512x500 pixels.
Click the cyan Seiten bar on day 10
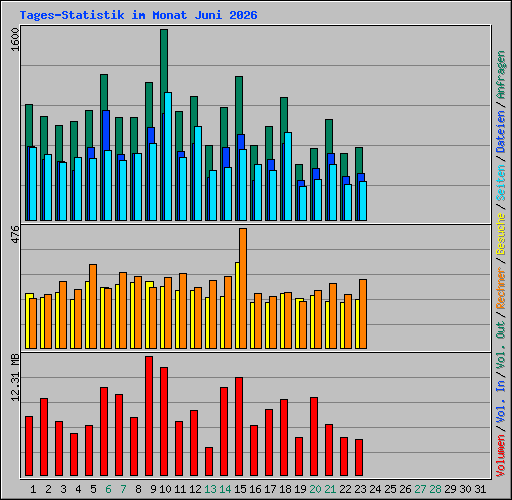[x=168, y=157]
